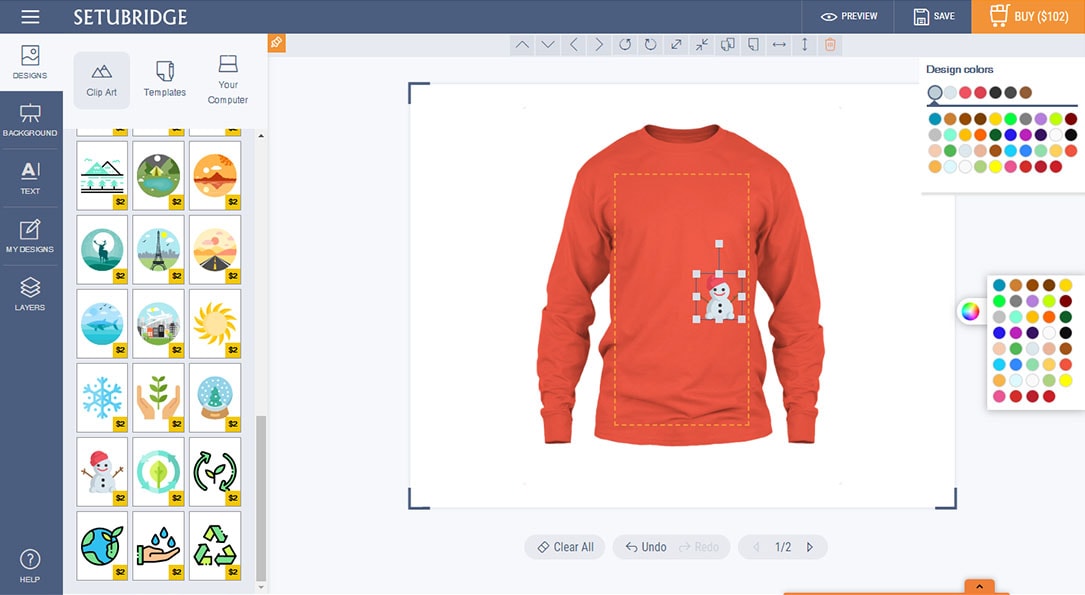Click the clip art list scrollbar
This screenshot has width=1085, height=595.
pos(261,498)
